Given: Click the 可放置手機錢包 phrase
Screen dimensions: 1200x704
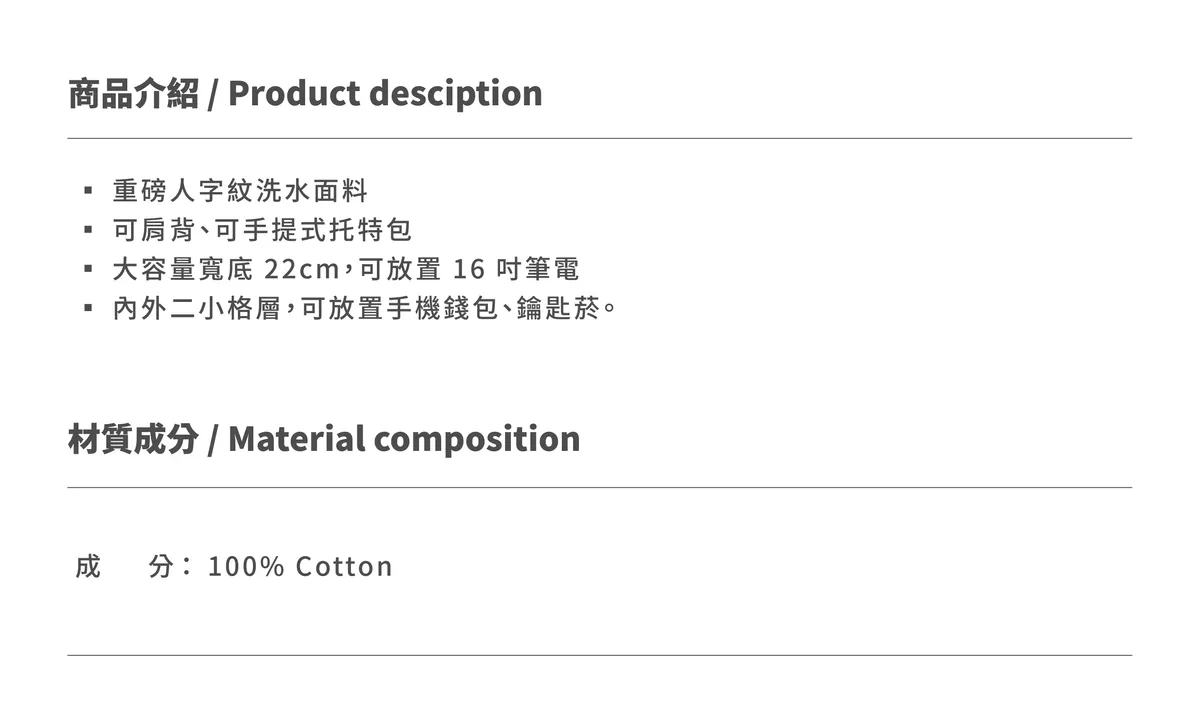Looking at the screenshot, I should 398,308.
